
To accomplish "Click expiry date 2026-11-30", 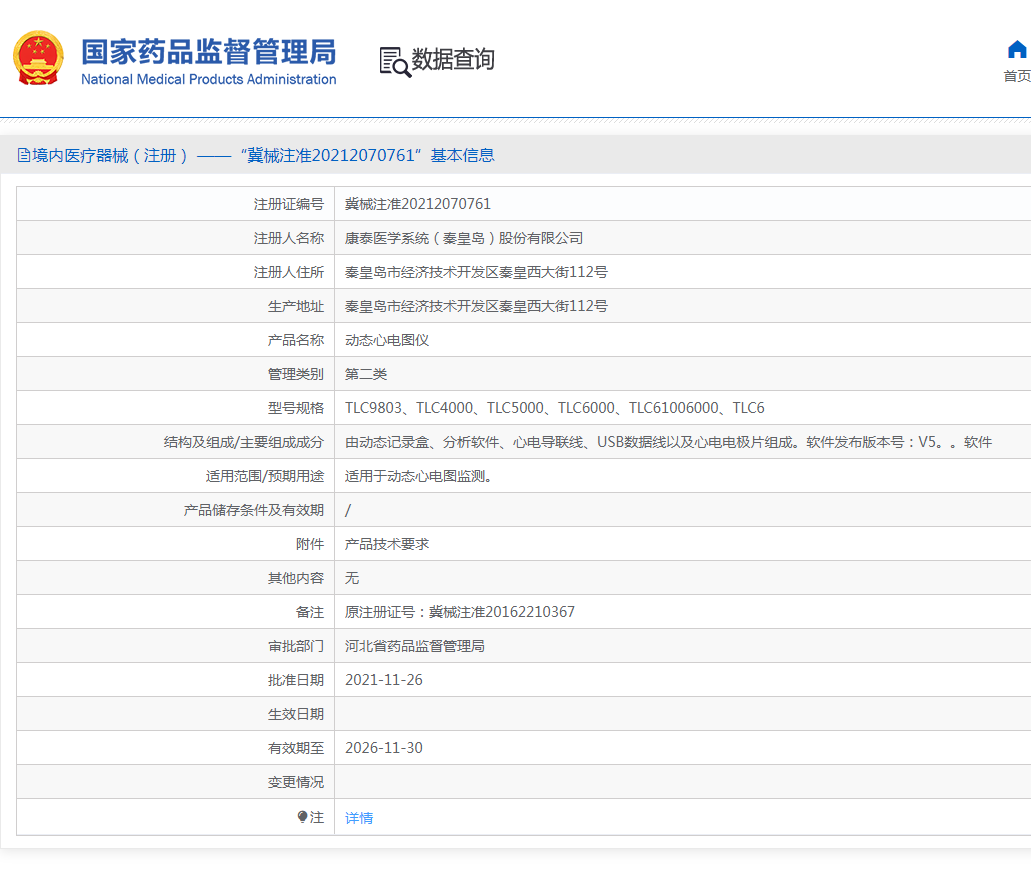I will (x=383, y=748).
